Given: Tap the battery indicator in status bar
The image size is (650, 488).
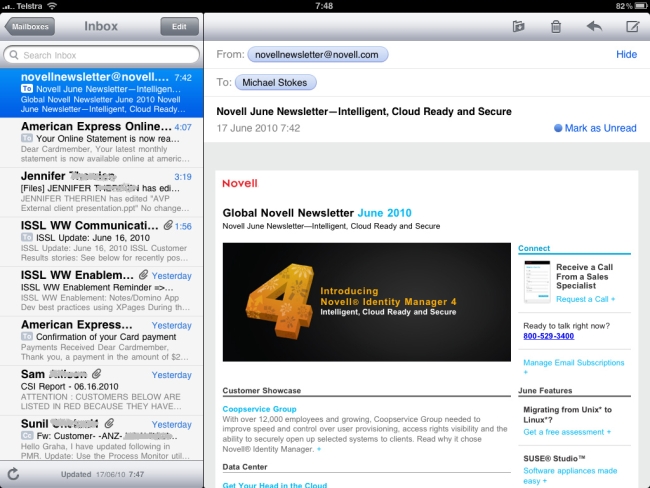Looking at the screenshot, I should (x=641, y=6).
